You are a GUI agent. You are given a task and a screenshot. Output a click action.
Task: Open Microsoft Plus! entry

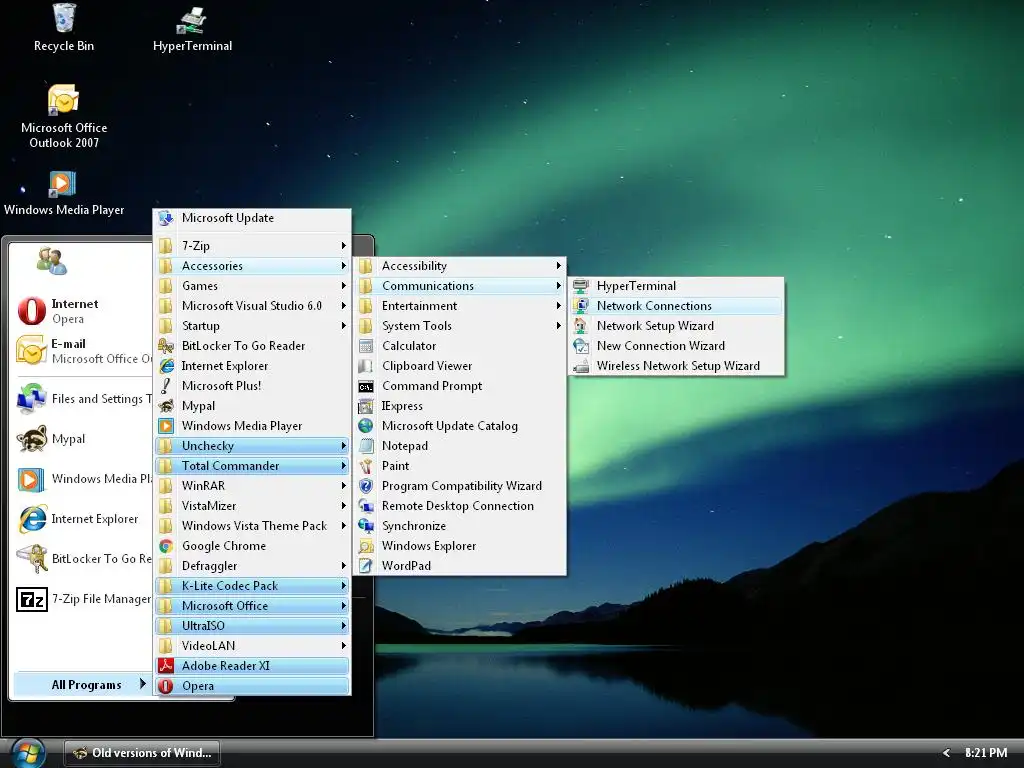tap(252, 386)
